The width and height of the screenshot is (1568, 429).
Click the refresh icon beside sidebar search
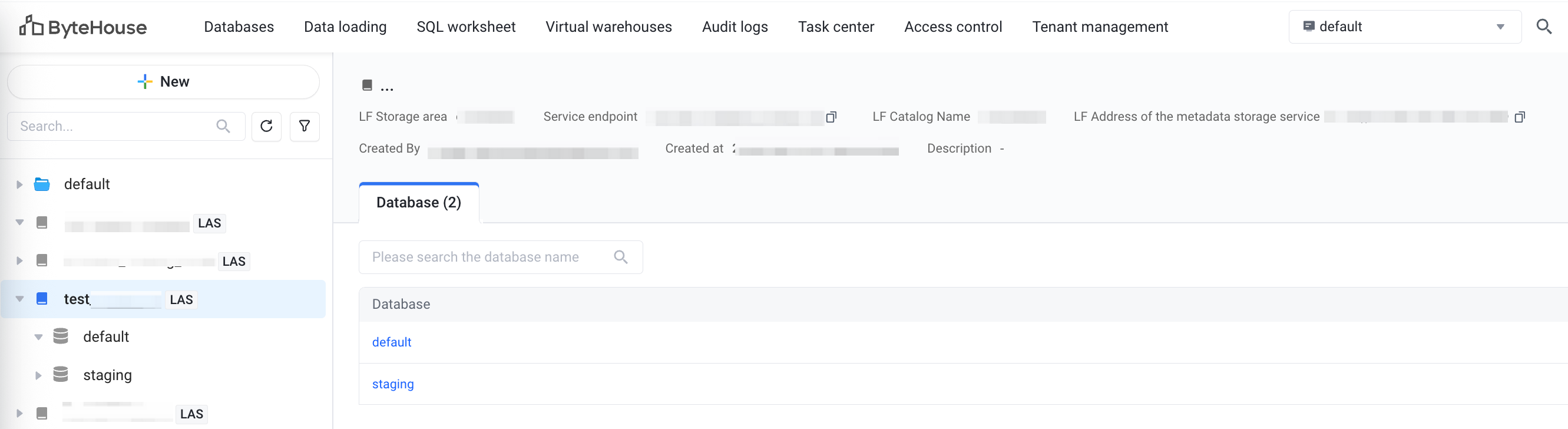coord(266,126)
